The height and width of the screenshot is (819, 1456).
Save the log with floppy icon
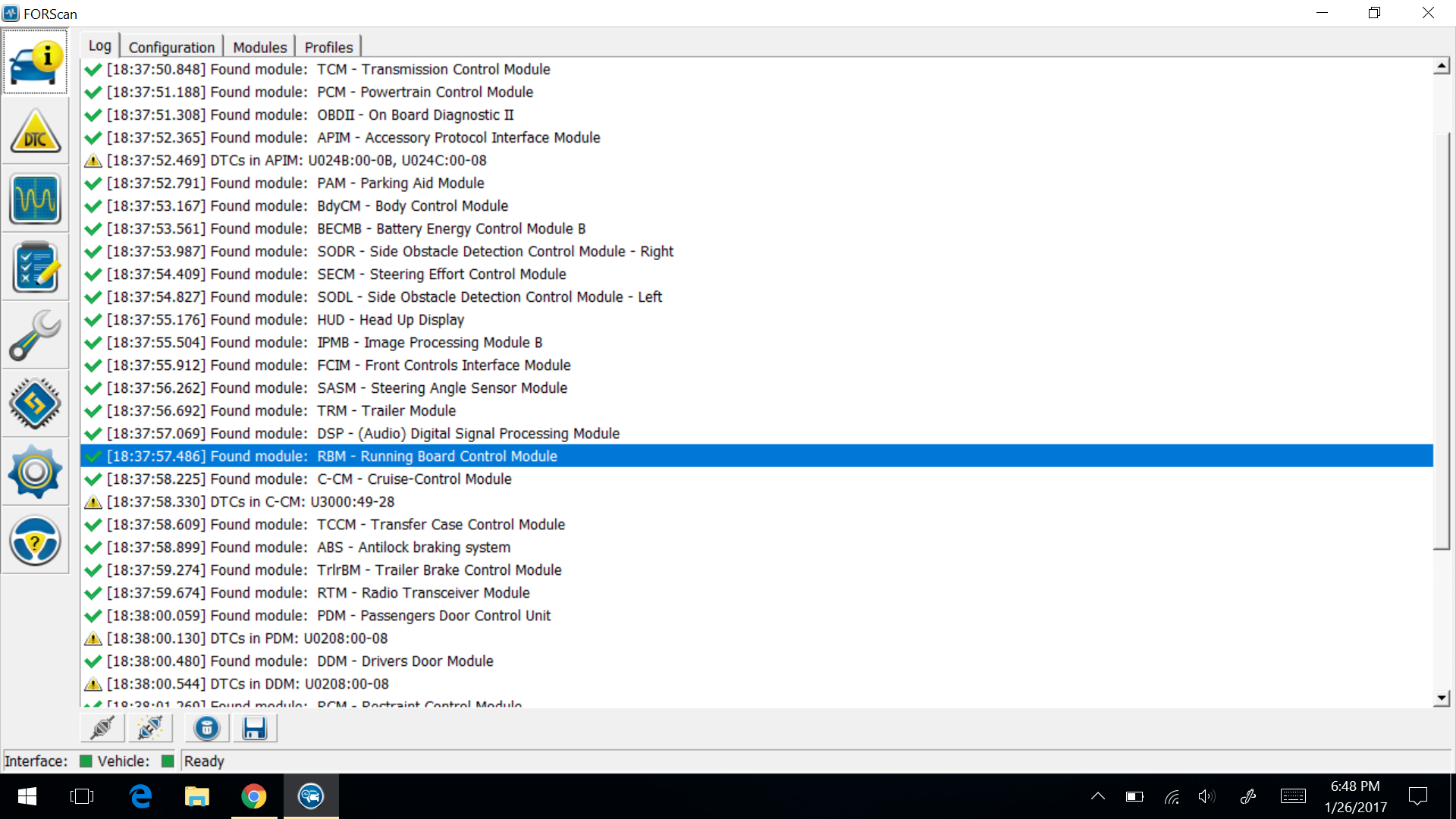click(x=254, y=728)
